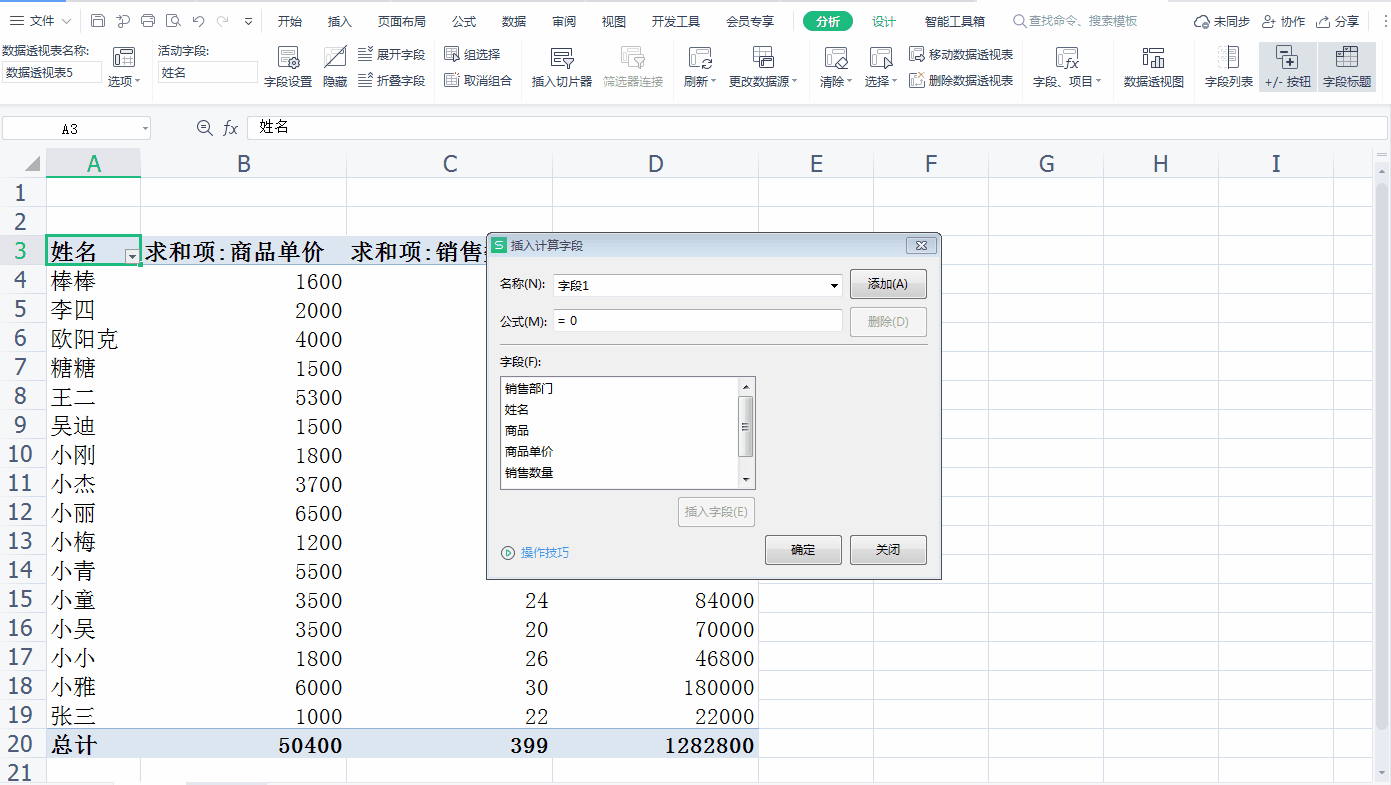
Task: Click 删除数据透视表 delete pivot table
Action: tap(961, 81)
